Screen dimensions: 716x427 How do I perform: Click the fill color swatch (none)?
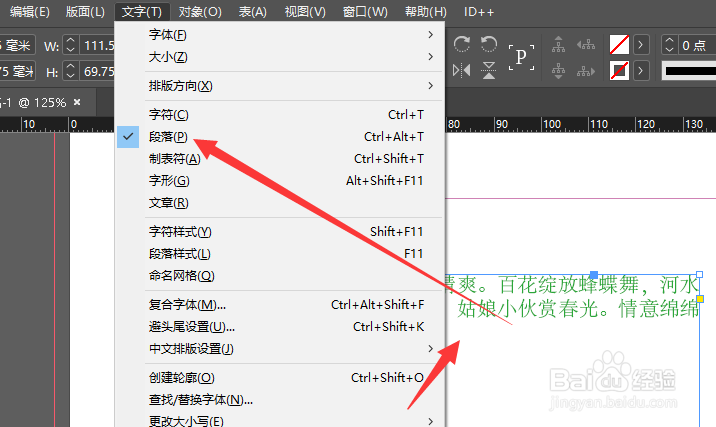619,45
